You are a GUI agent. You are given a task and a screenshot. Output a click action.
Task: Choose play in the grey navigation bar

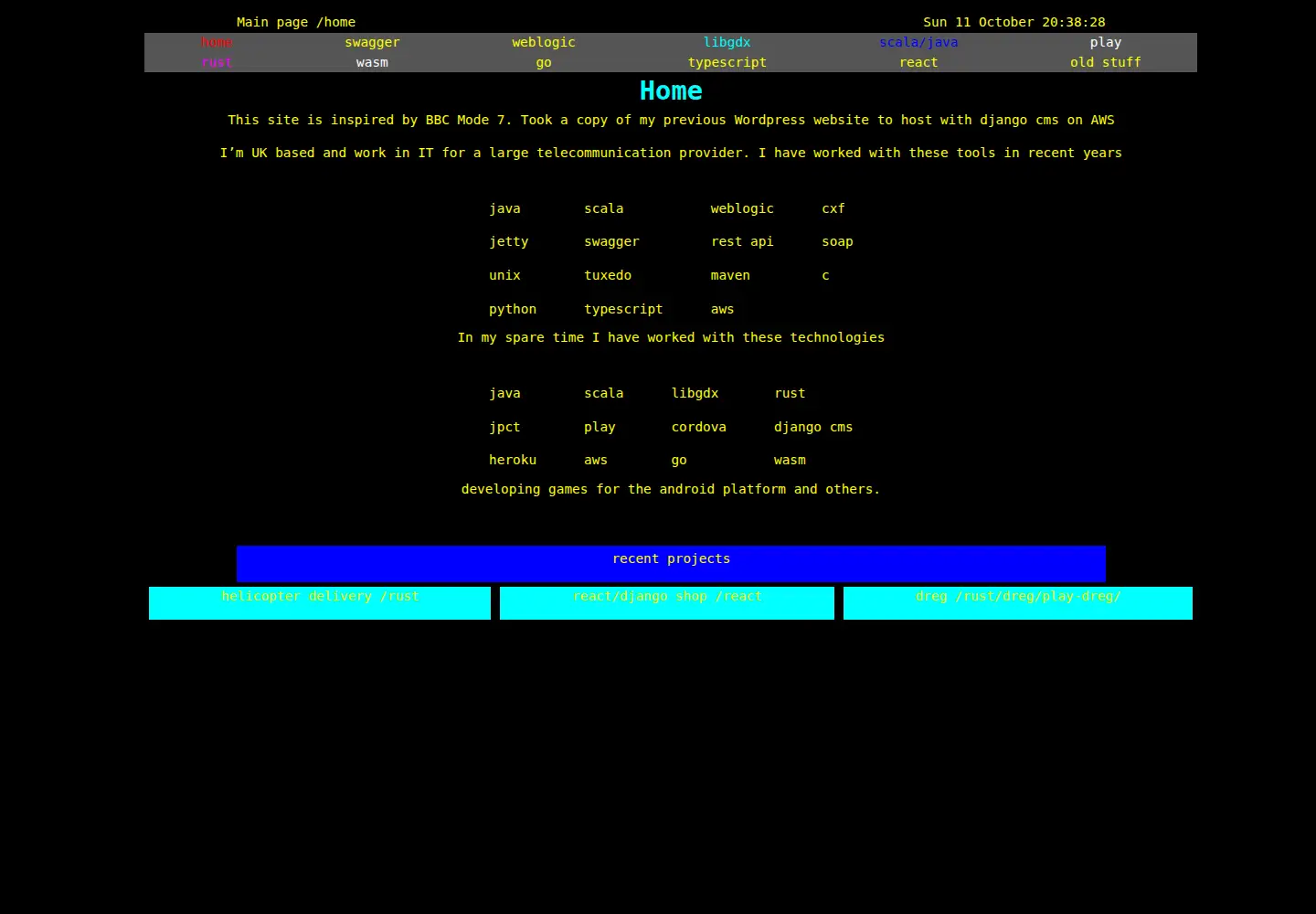[1106, 42]
